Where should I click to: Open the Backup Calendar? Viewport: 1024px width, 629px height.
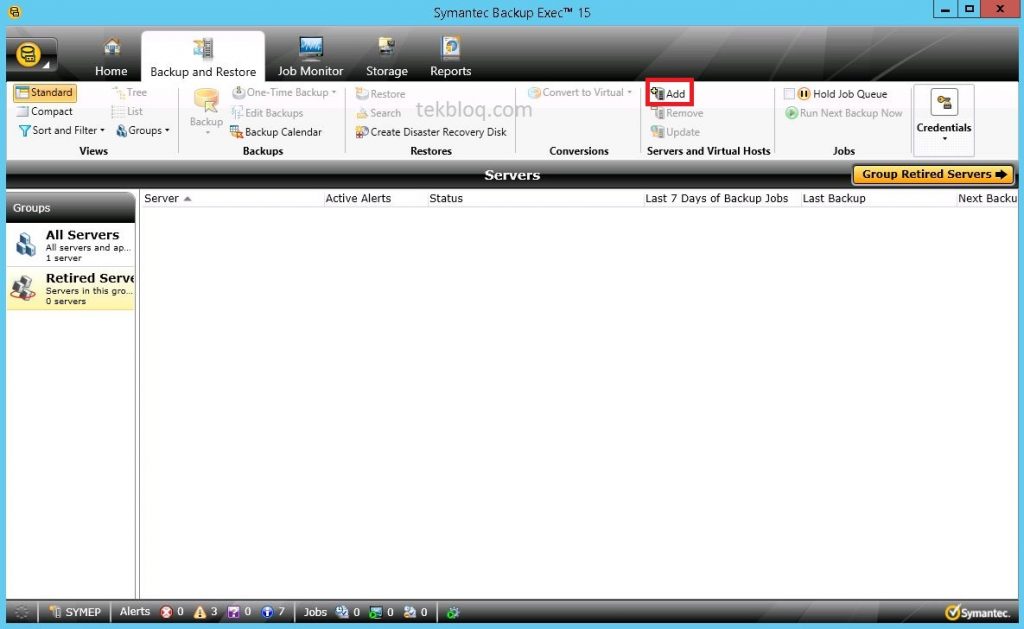point(276,132)
